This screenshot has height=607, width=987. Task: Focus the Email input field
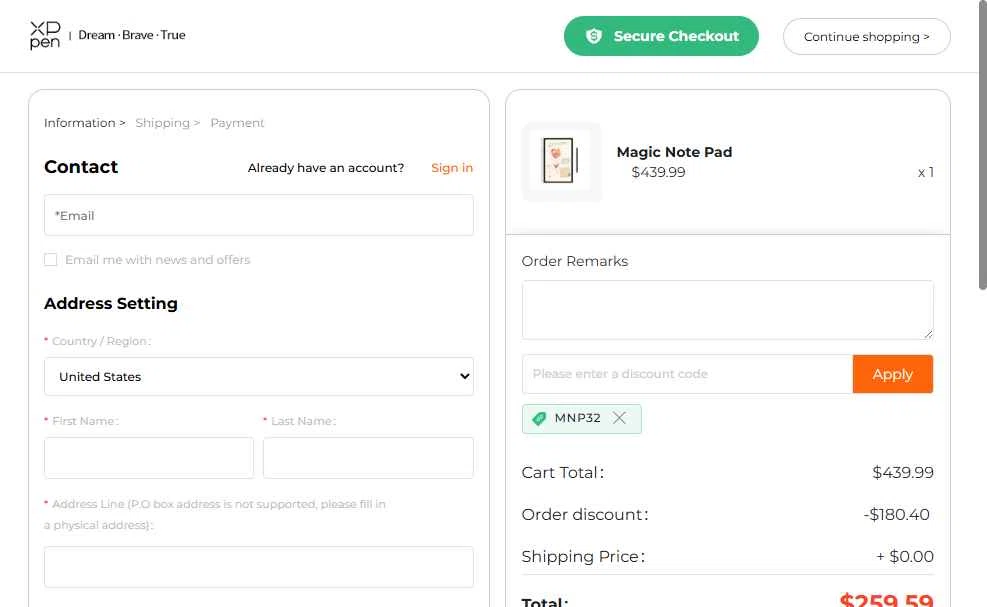pos(259,215)
